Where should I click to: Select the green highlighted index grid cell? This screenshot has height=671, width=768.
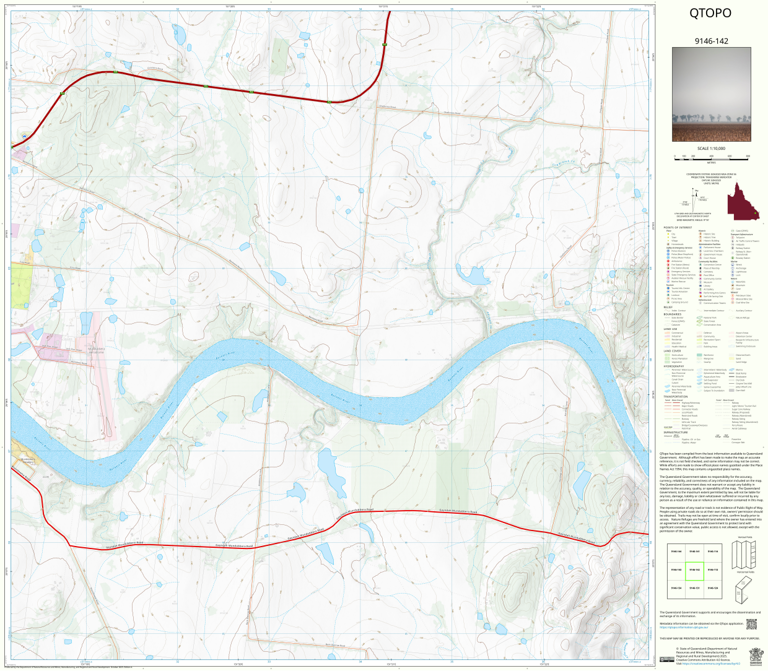[695, 571]
